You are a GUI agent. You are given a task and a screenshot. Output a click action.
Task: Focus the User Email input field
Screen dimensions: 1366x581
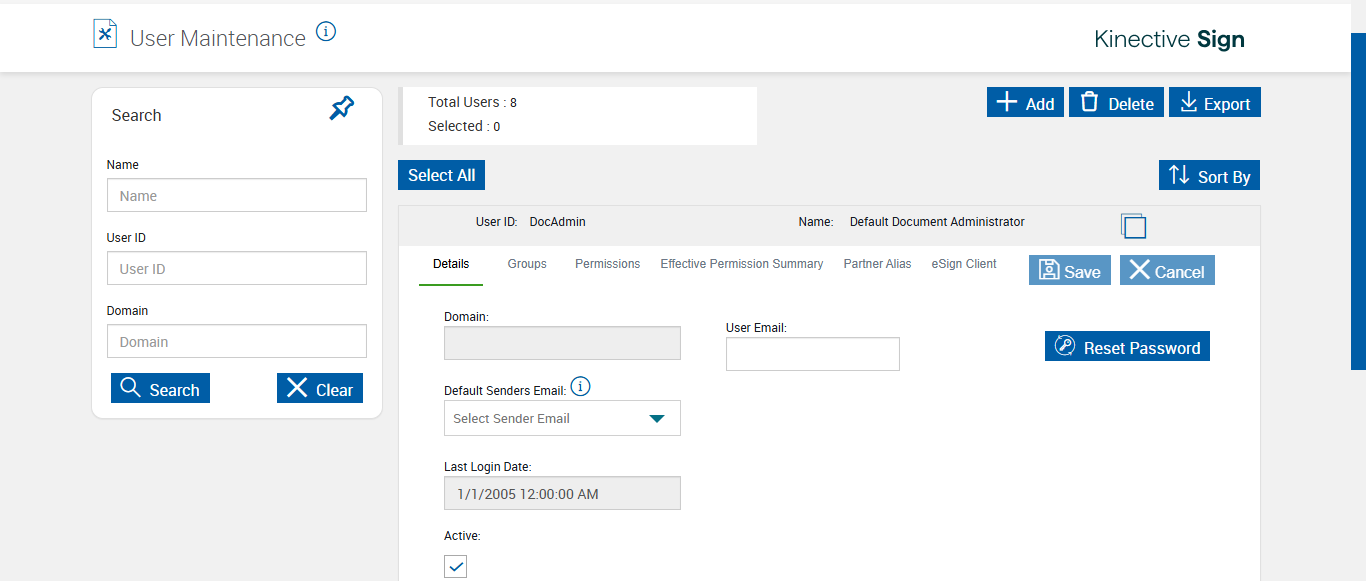pyautogui.click(x=812, y=354)
